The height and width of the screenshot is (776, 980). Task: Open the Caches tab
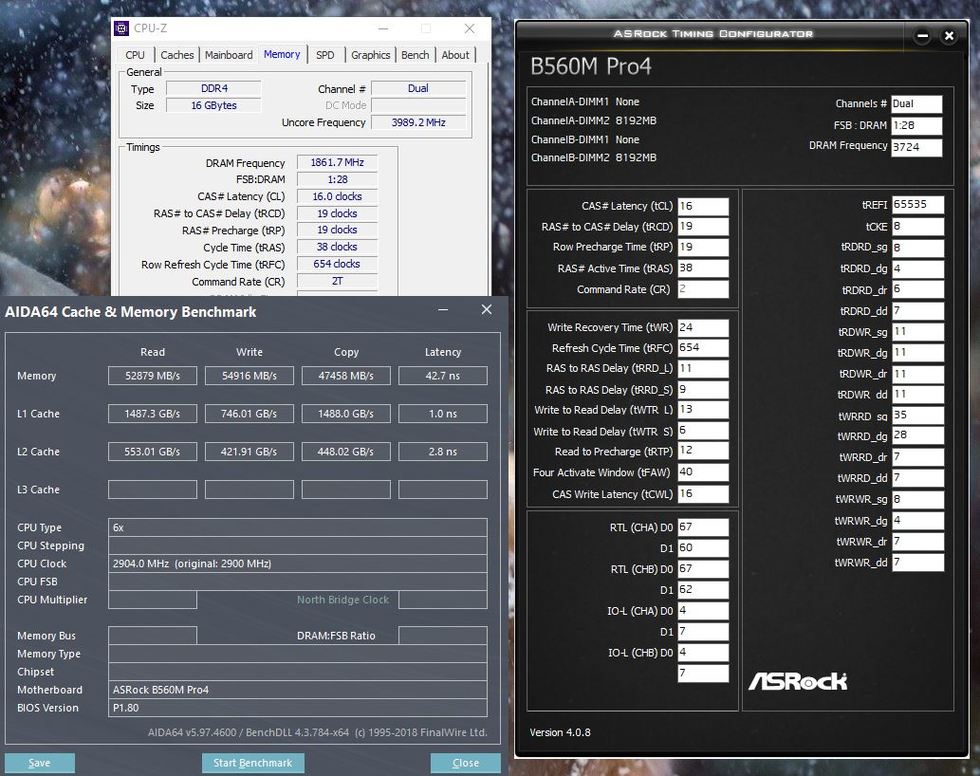click(x=178, y=55)
